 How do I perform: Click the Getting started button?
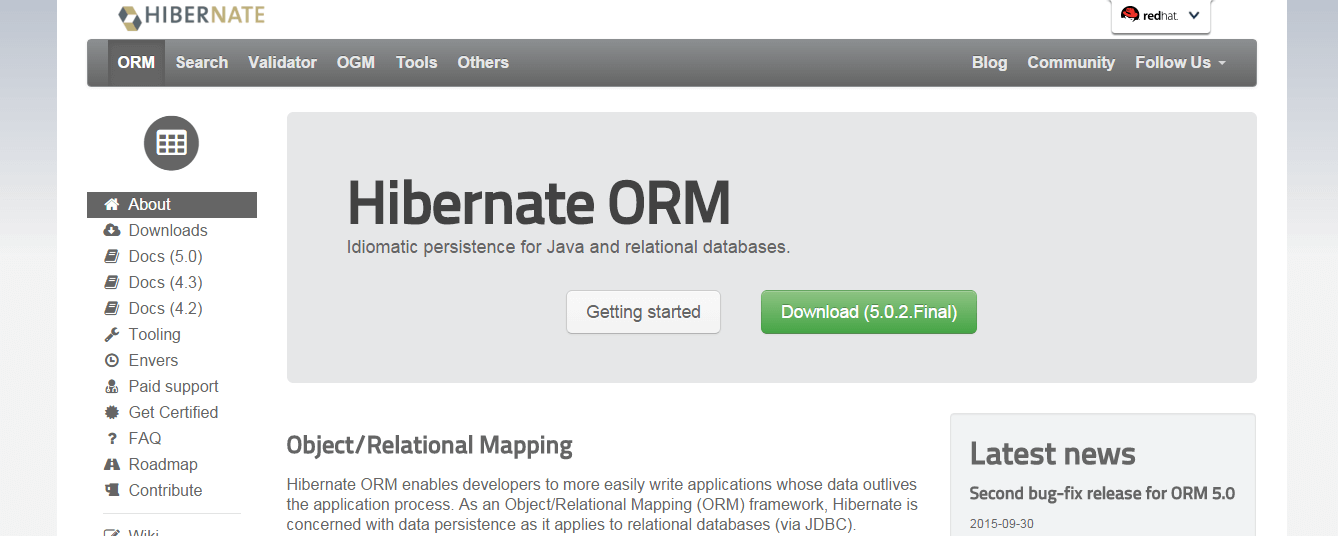coord(643,312)
